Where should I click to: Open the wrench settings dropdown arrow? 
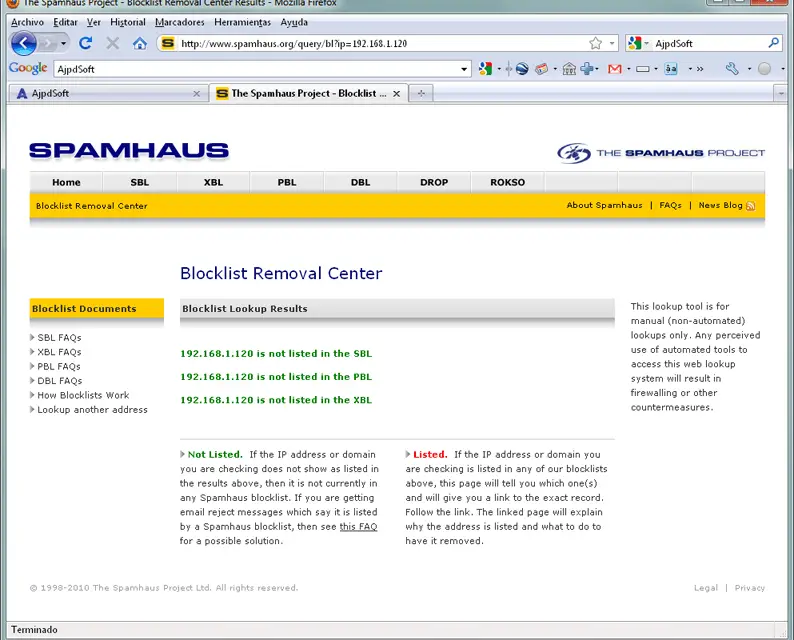(x=749, y=69)
